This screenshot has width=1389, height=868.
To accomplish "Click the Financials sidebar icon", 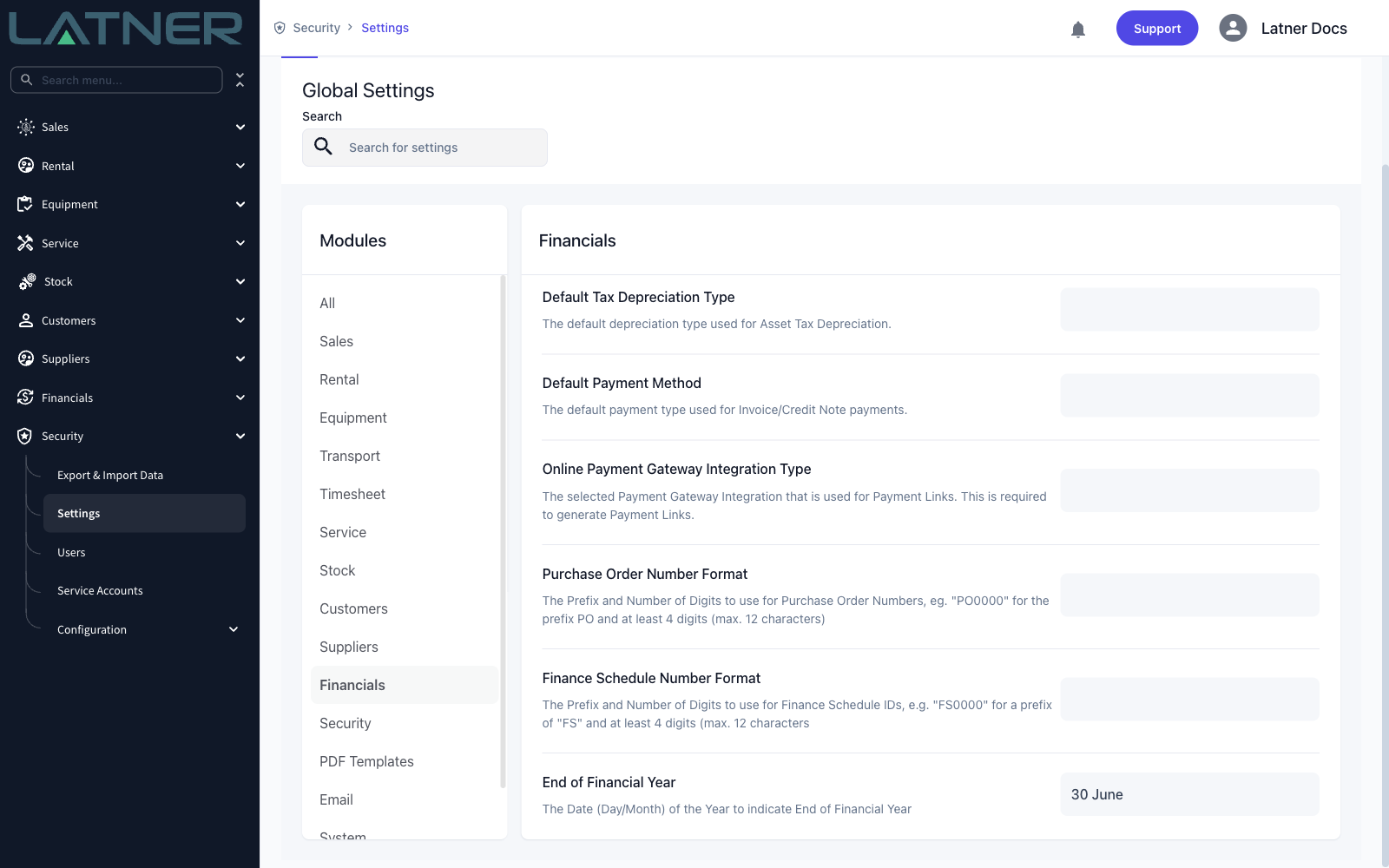I will 25,398.
